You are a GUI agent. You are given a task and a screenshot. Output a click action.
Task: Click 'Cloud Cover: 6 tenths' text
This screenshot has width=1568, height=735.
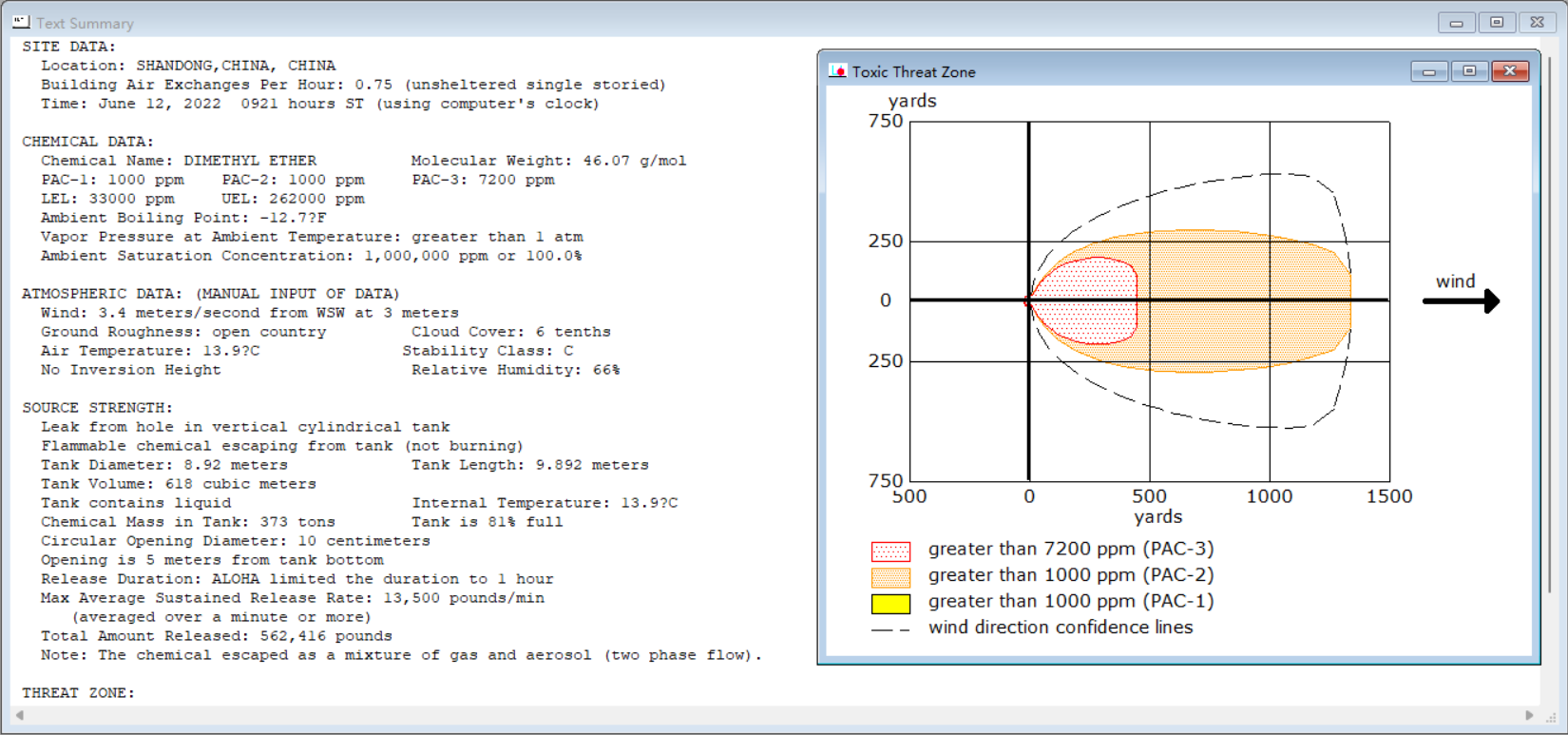tap(511, 332)
